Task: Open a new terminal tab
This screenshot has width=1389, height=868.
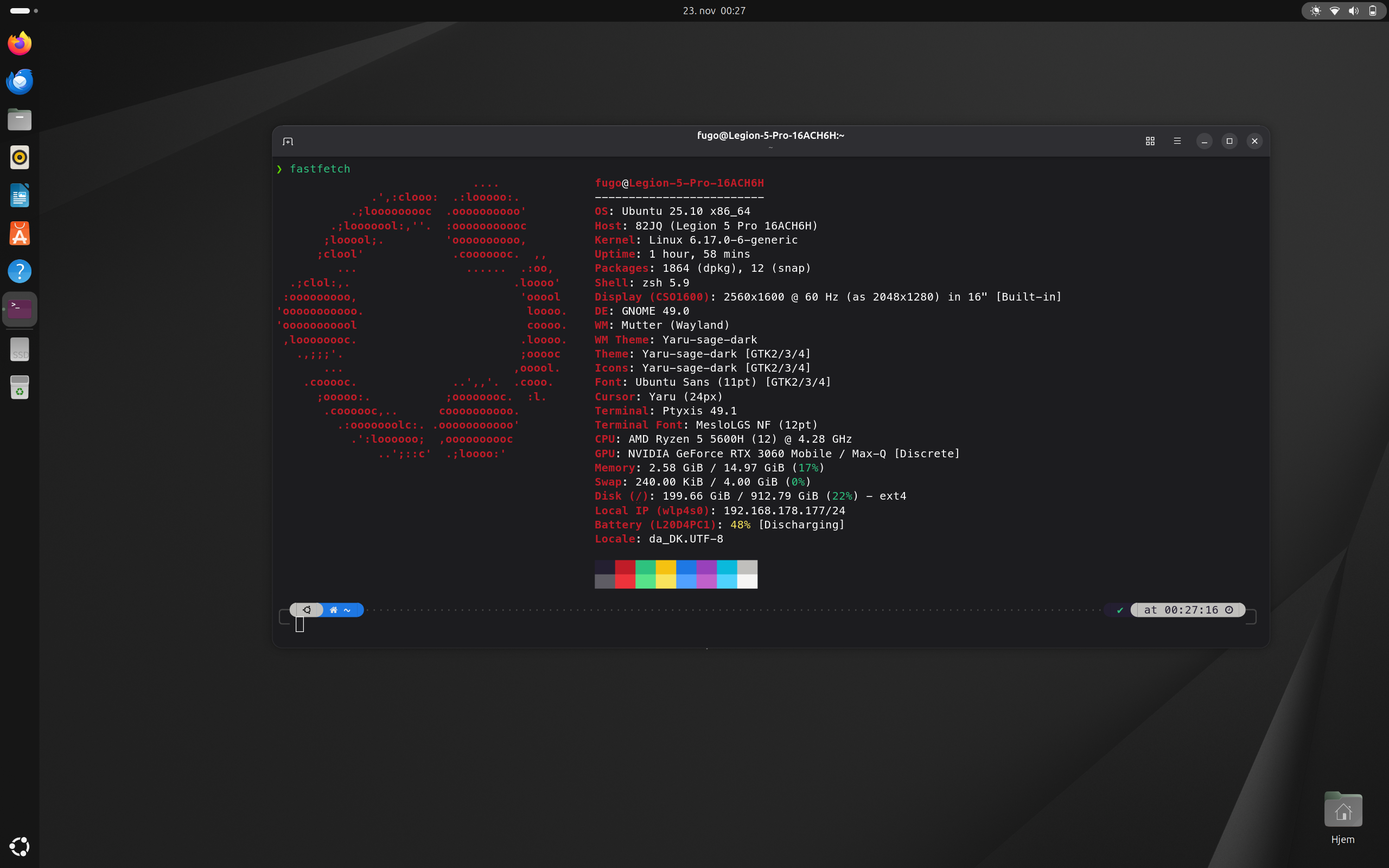Action: [x=288, y=141]
